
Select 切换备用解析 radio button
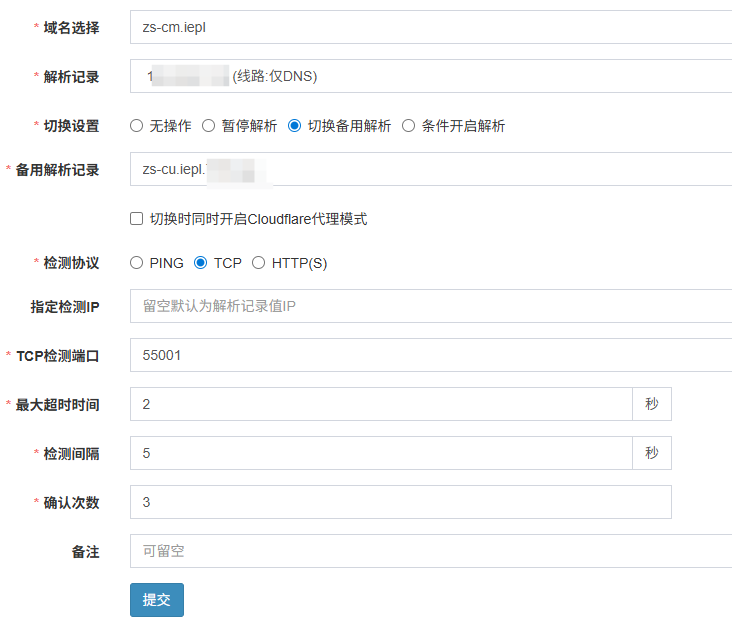pos(294,126)
